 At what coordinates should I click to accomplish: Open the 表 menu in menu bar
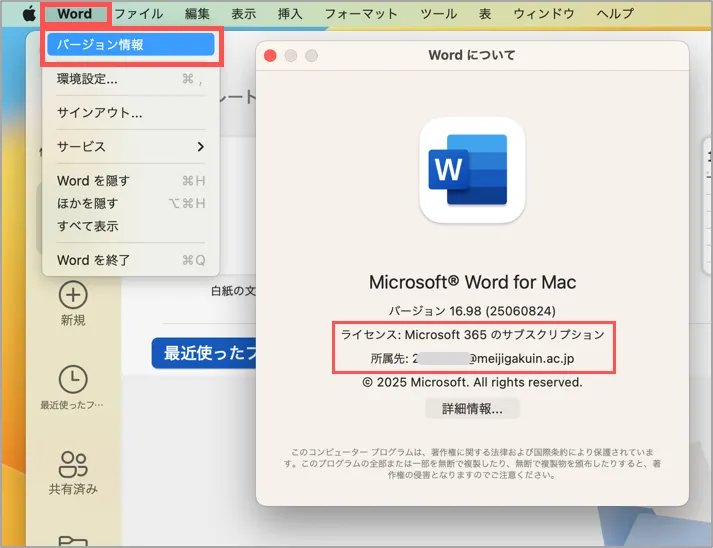coord(485,14)
